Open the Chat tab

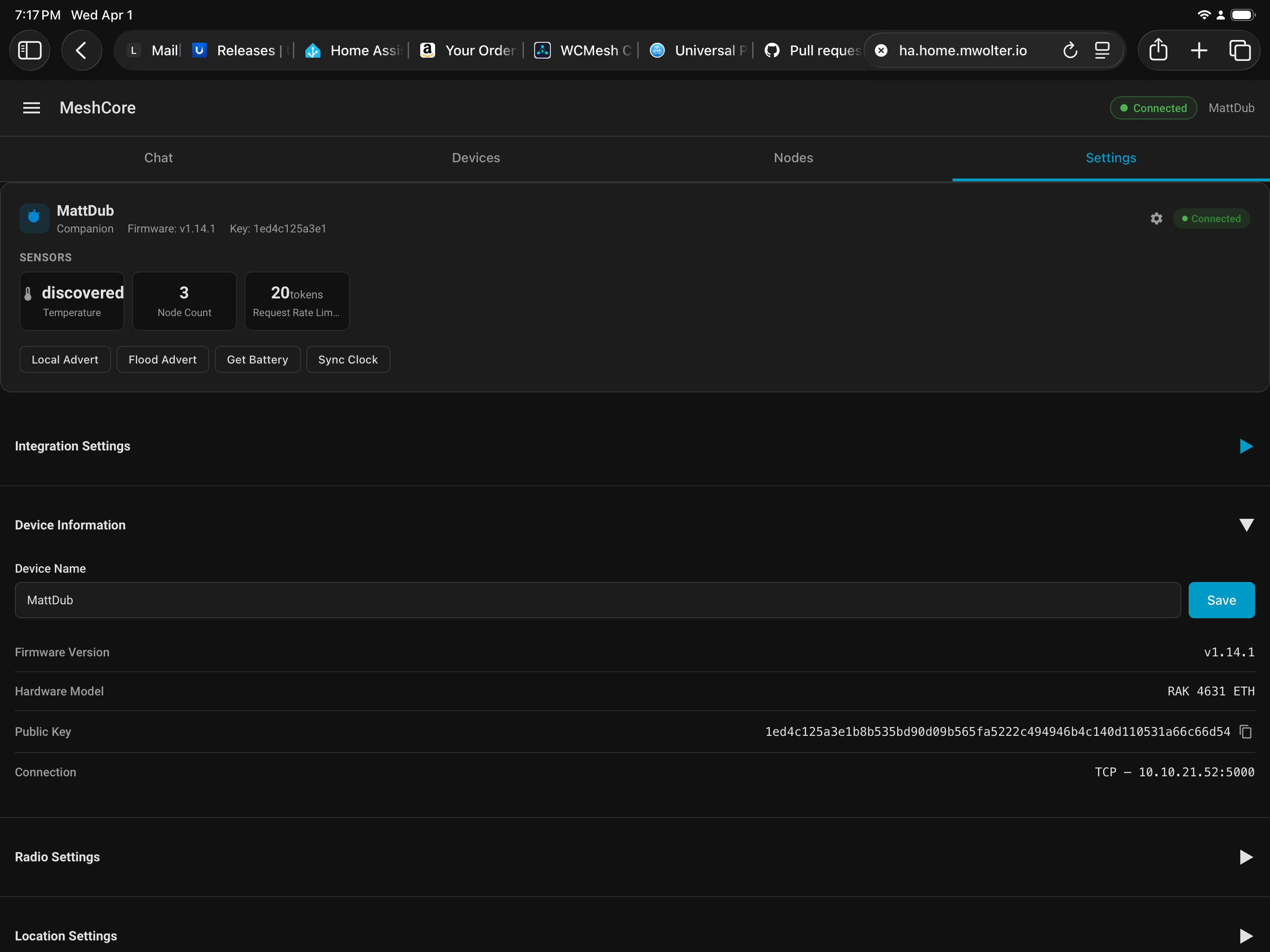159,158
